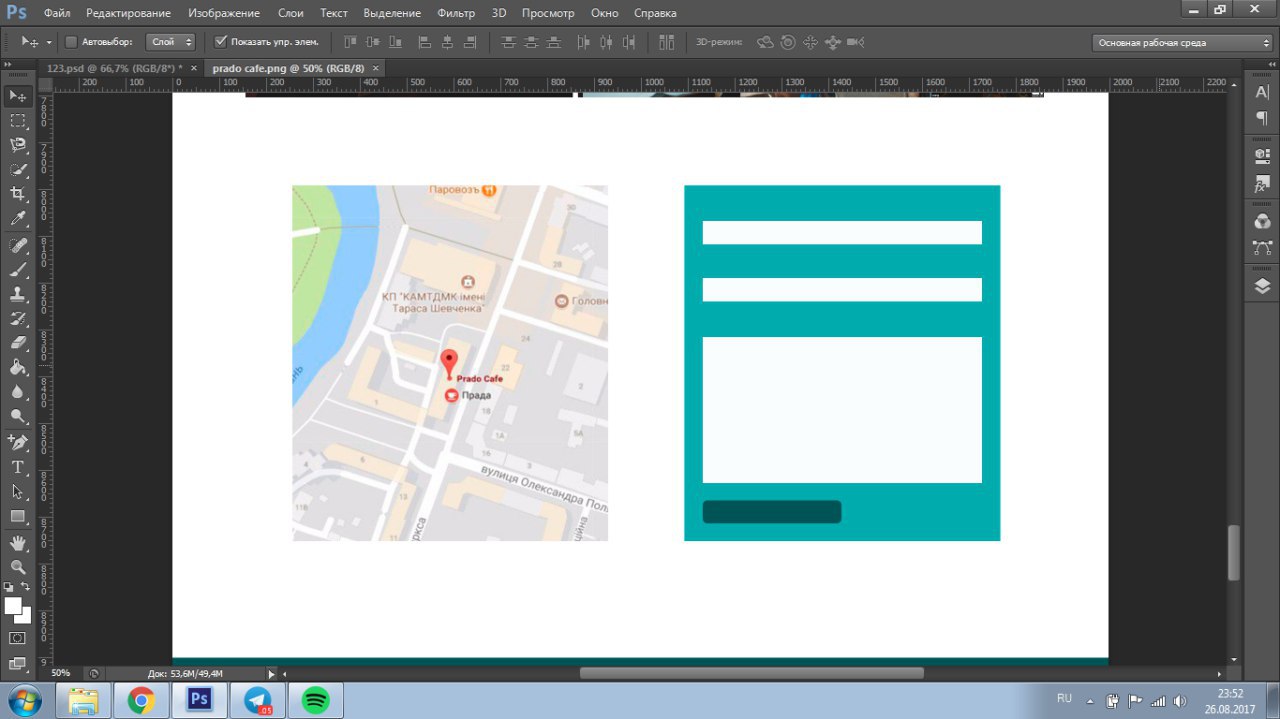Toggle Quick Mask mode
This screenshot has width=1280, height=719.
pos(18,638)
